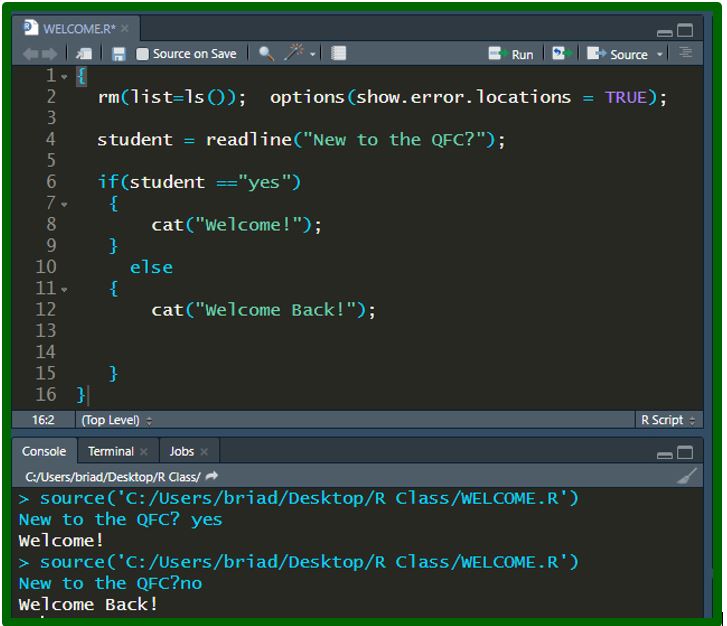This screenshot has width=727, height=626.
Task: Click the code tools magic wand
Action: click(x=295, y=54)
